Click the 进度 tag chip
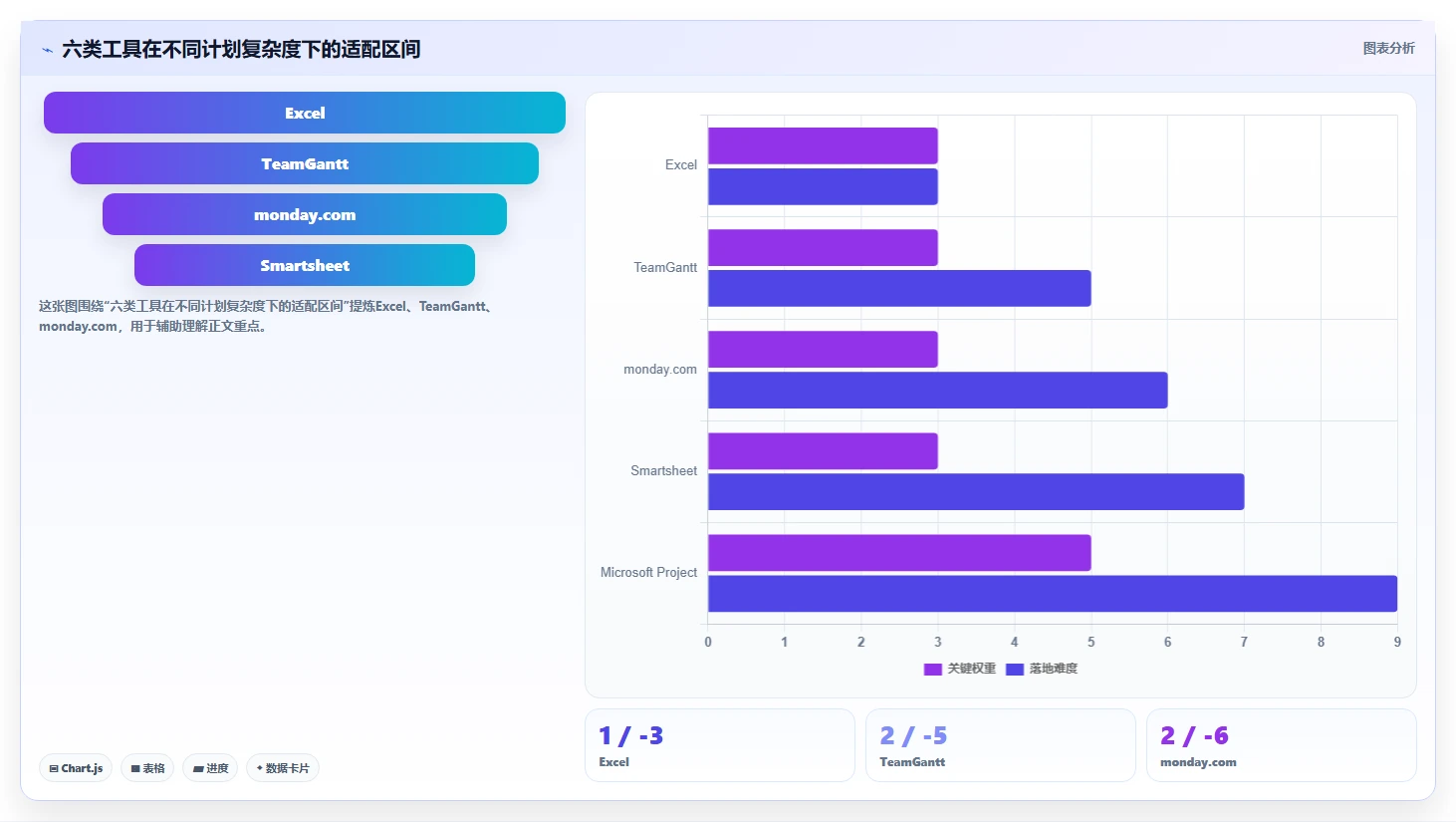Screen dimensions: 1456x822 point(210,768)
